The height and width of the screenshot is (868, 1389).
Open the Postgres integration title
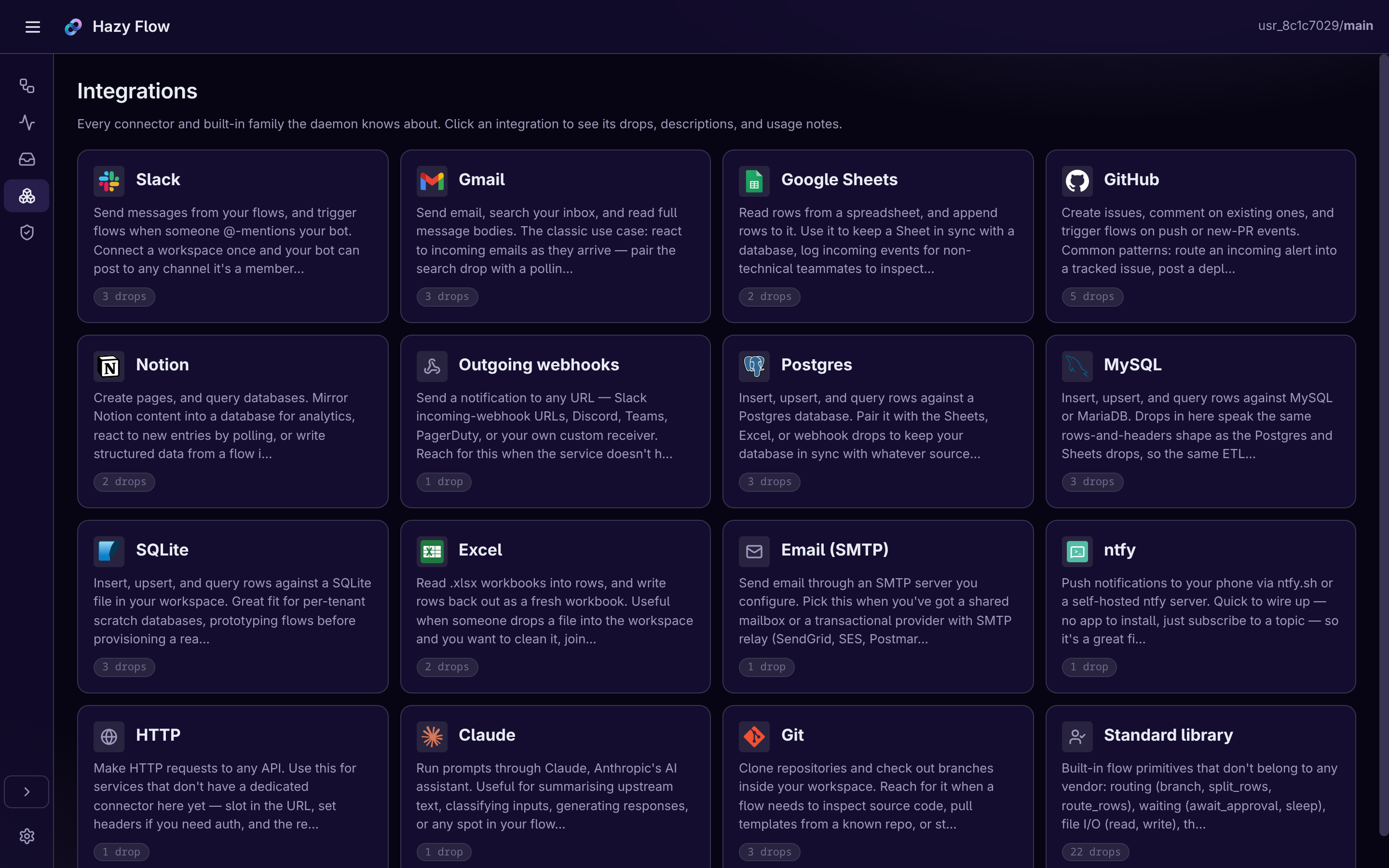[x=816, y=365]
